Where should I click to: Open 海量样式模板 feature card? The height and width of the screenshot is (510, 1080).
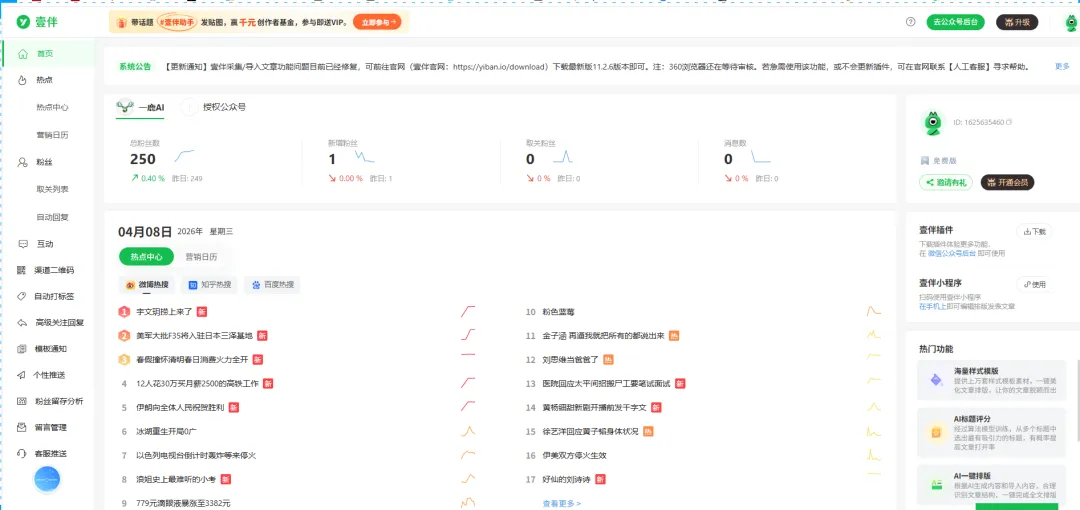(x=993, y=380)
